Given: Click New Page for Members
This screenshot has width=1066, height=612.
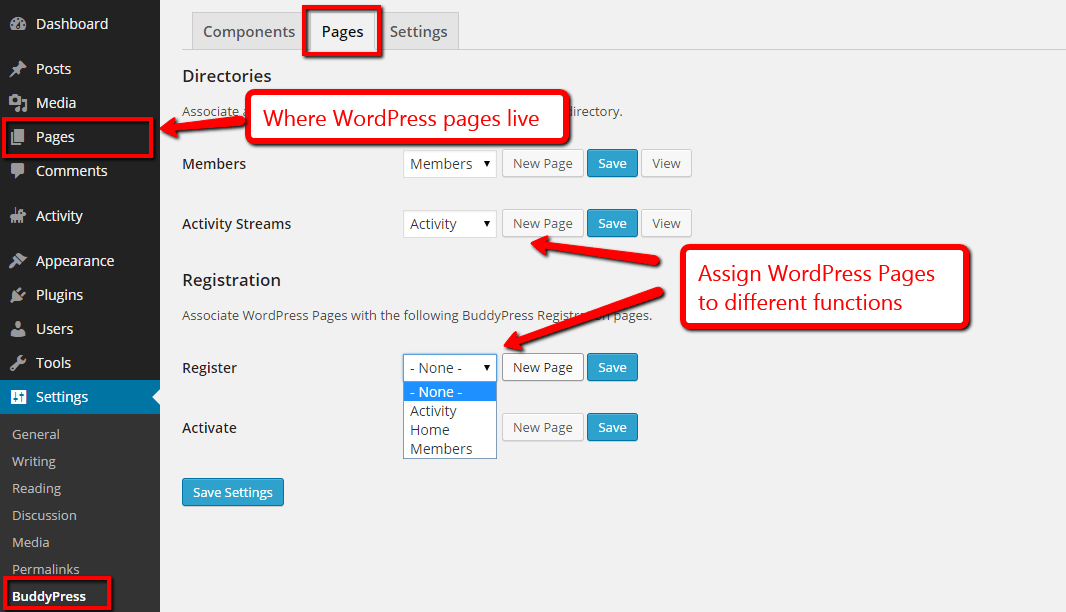Looking at the screenshot, I should [x=543, y=163].
